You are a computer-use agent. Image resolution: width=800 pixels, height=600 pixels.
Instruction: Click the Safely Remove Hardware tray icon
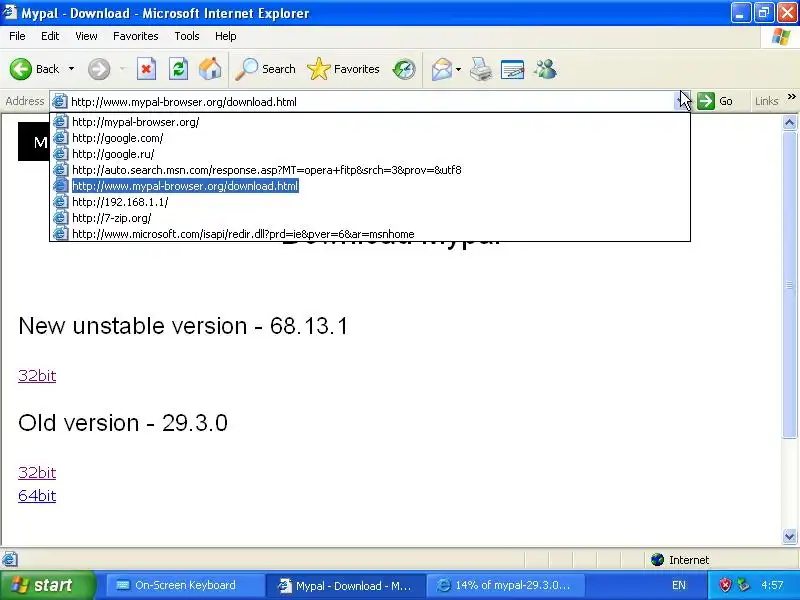click(x=743, y=585)
